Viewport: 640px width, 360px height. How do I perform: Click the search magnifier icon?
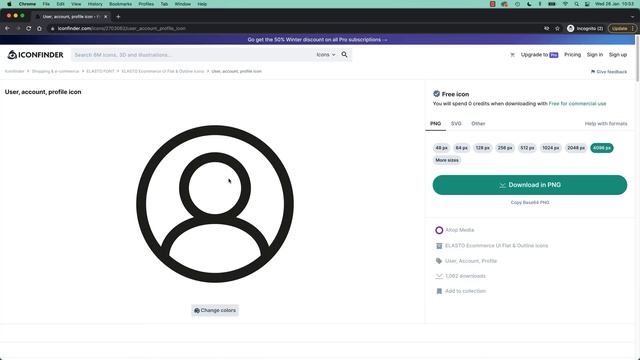[344, 55]
